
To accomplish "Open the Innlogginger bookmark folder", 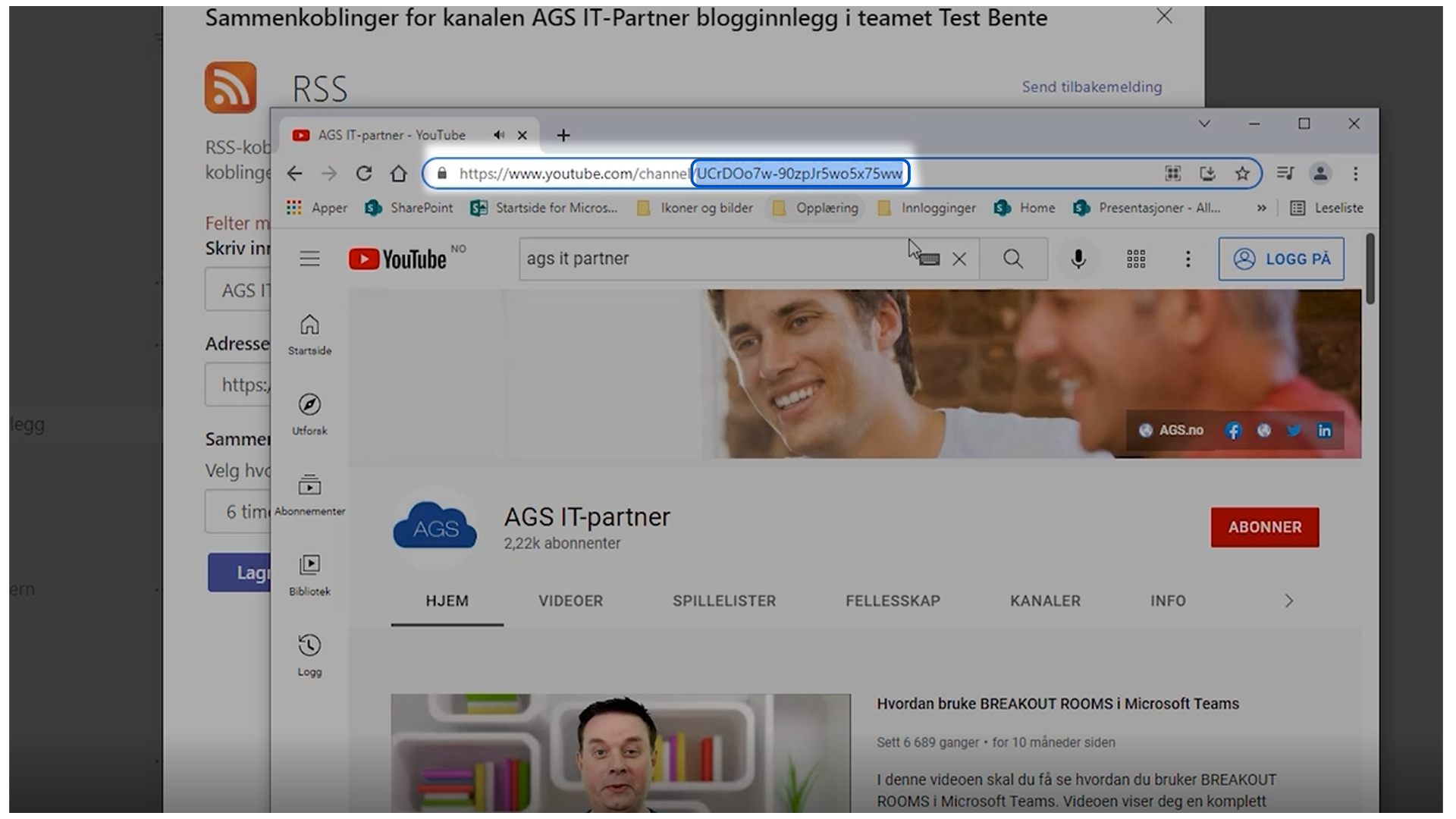I will point(926,208).
